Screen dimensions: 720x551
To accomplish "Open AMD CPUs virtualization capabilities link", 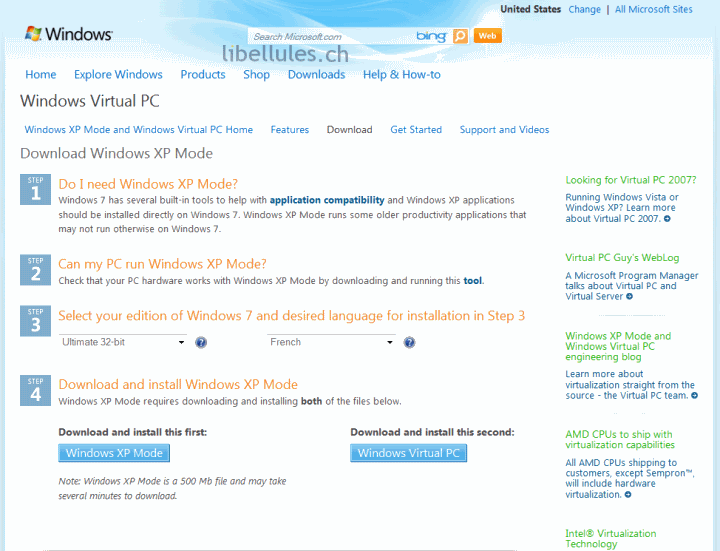I will click(x=620, y=439).
